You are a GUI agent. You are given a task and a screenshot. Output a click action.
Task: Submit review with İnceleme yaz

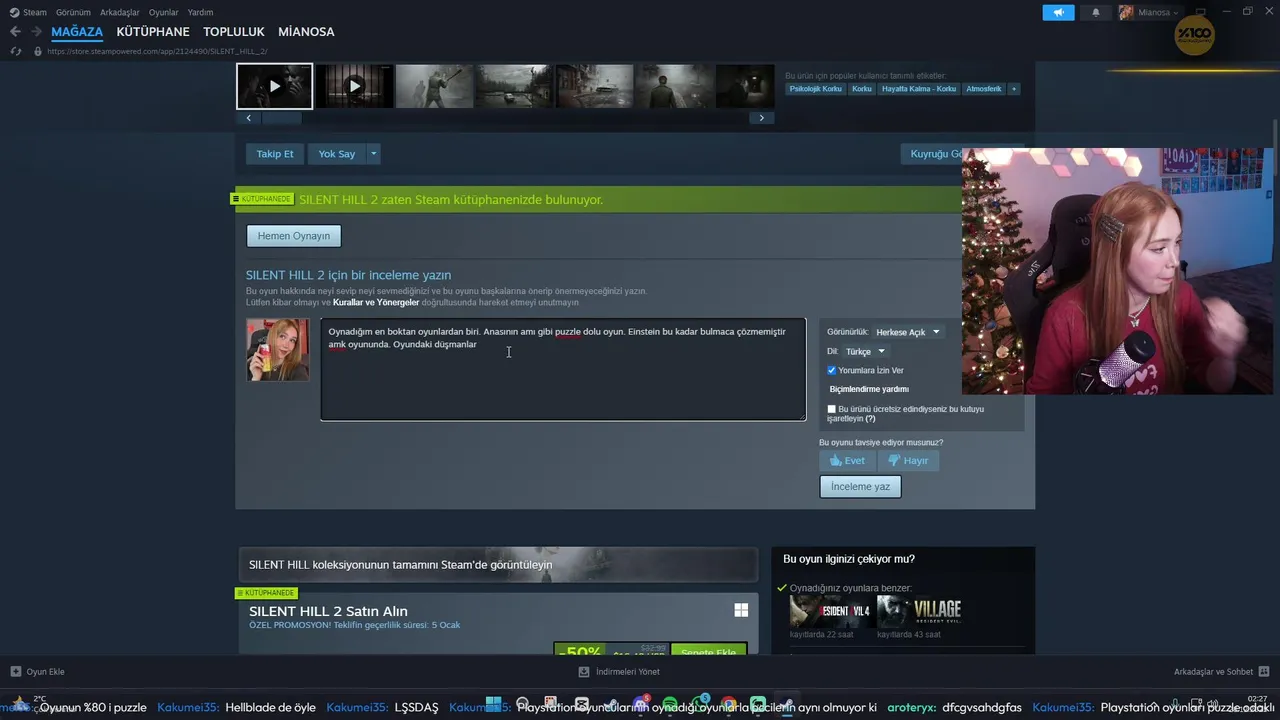[x=860, y=487]
